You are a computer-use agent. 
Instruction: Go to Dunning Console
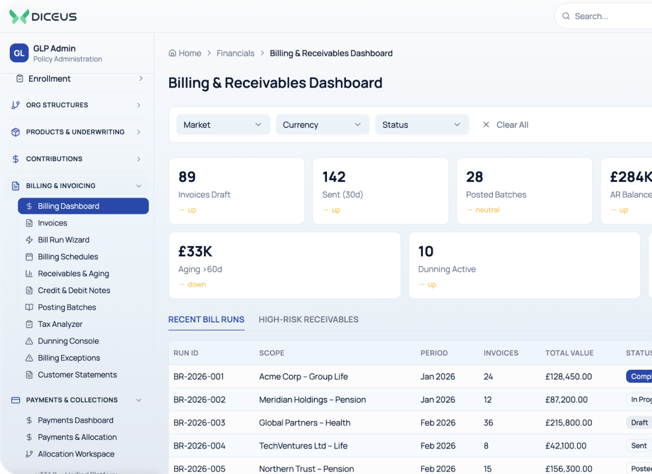[83, 341]
